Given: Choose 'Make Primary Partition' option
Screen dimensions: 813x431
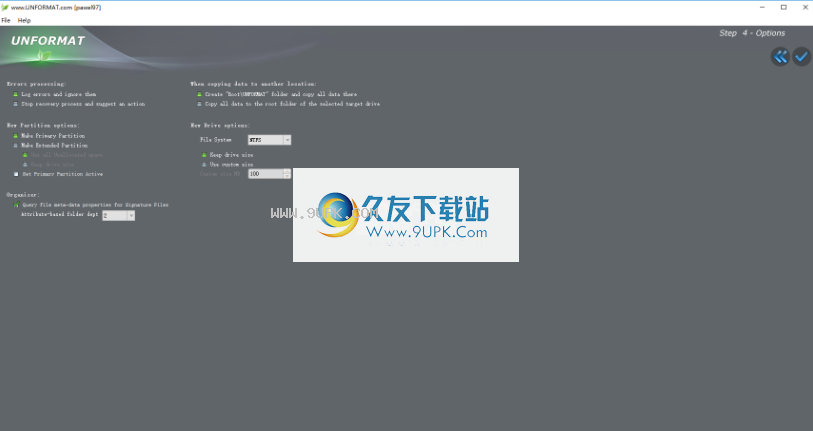Looking at the screenshot, I should coord(49,135).
